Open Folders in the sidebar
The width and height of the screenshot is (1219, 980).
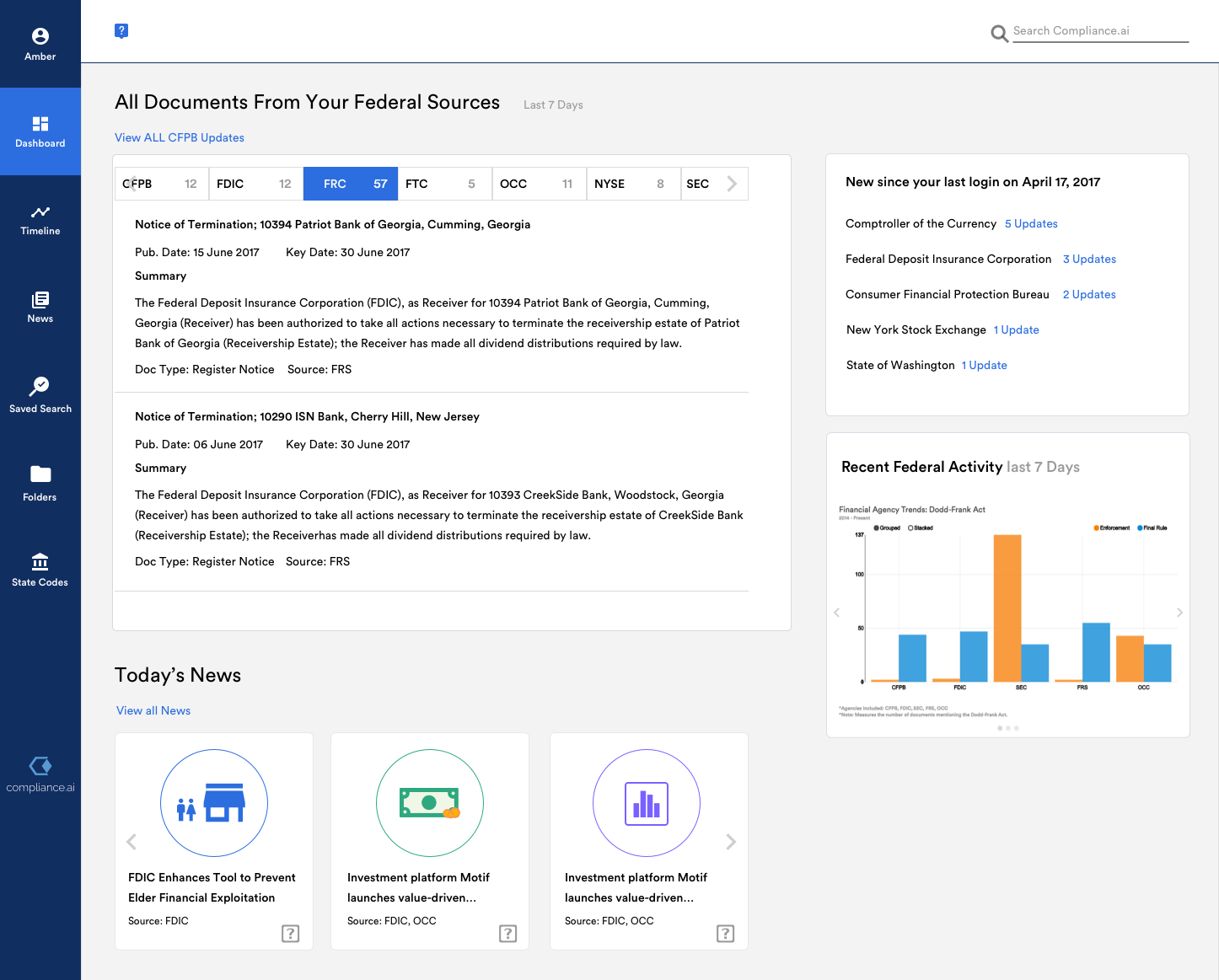pyautogui.click(x=40, y=484)
